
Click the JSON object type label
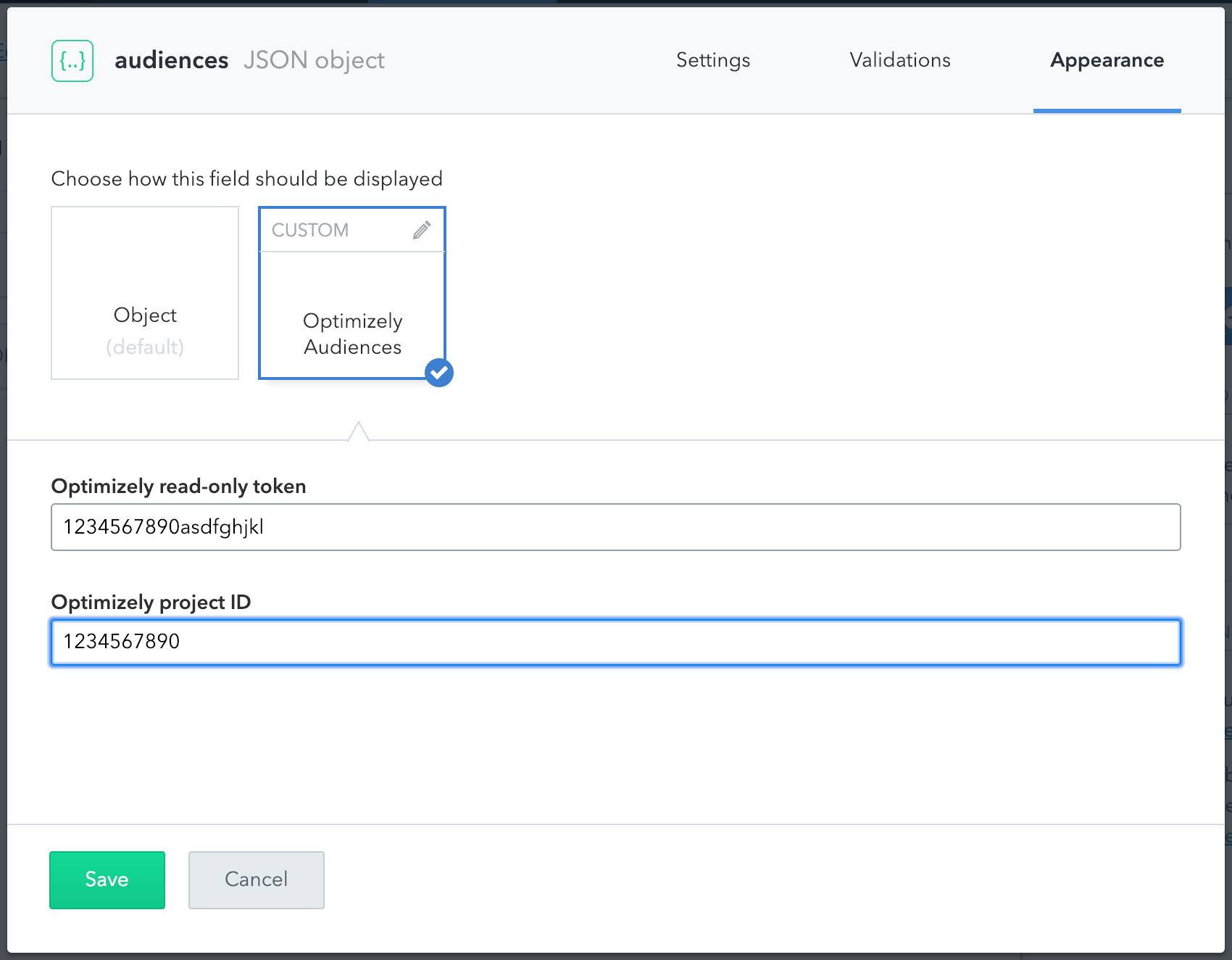coord(315,61)
